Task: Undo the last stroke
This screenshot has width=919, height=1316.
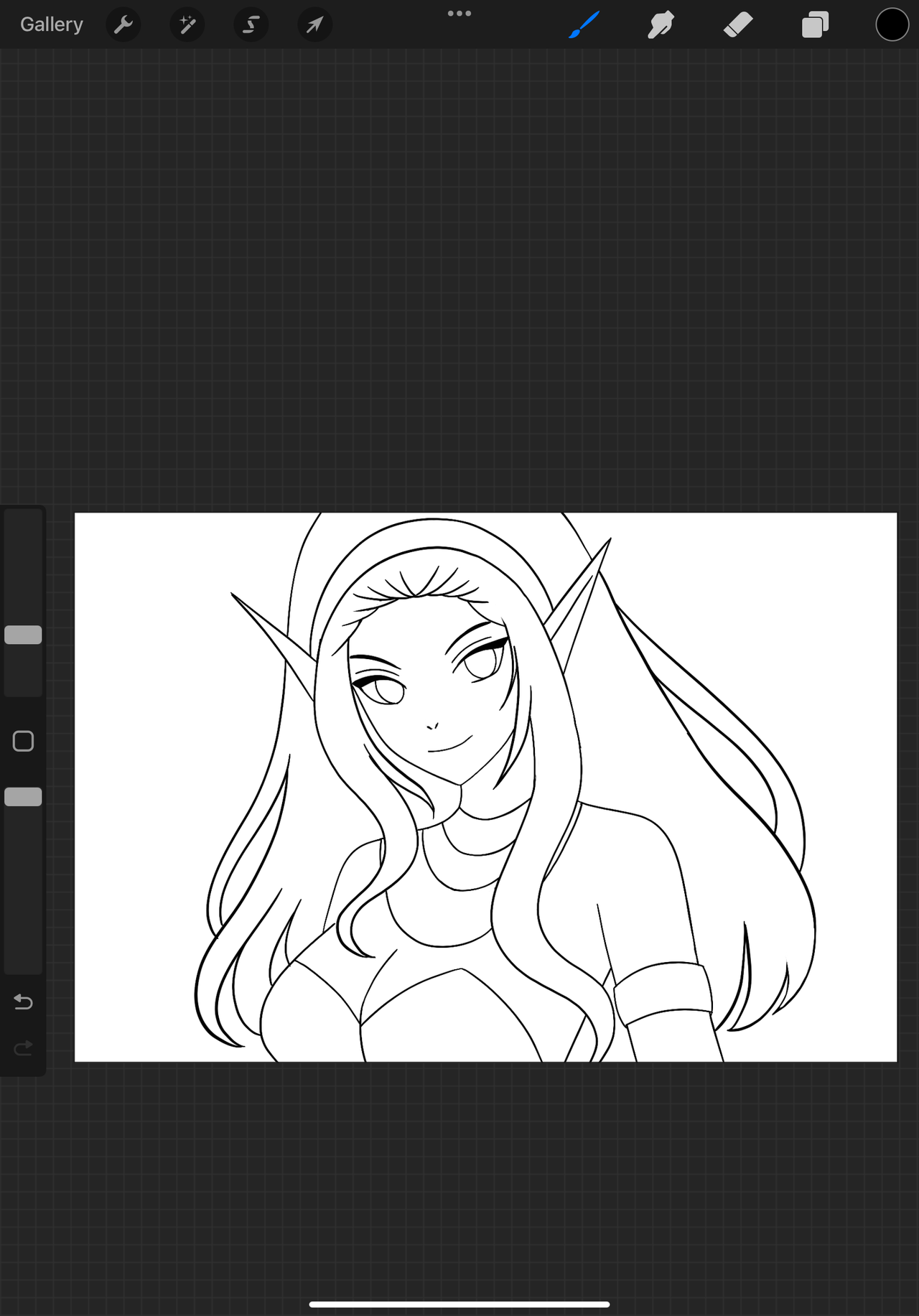Action: click(x=23, y=1002)
